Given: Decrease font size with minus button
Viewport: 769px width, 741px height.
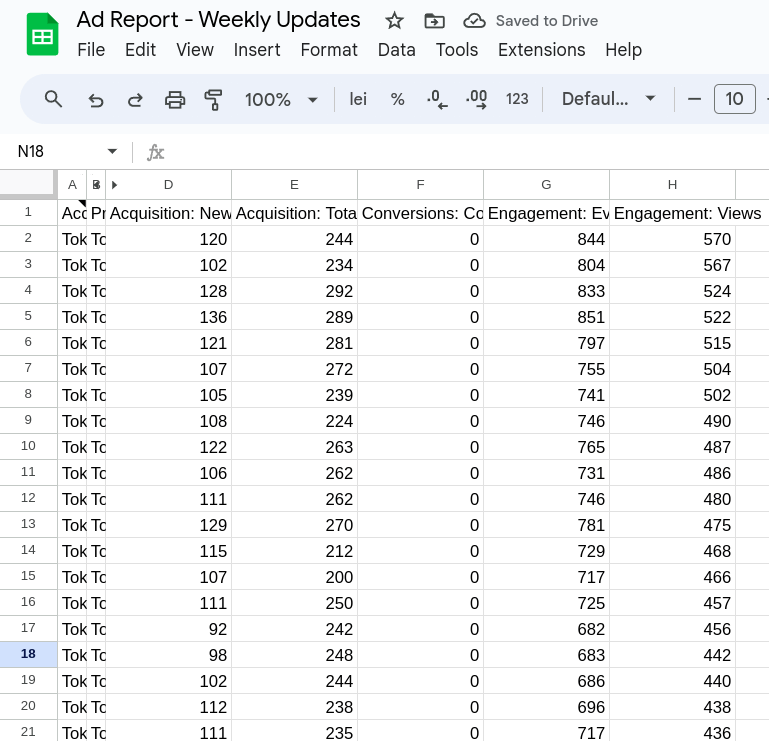Looking at the screenshot, I should 694,100.
